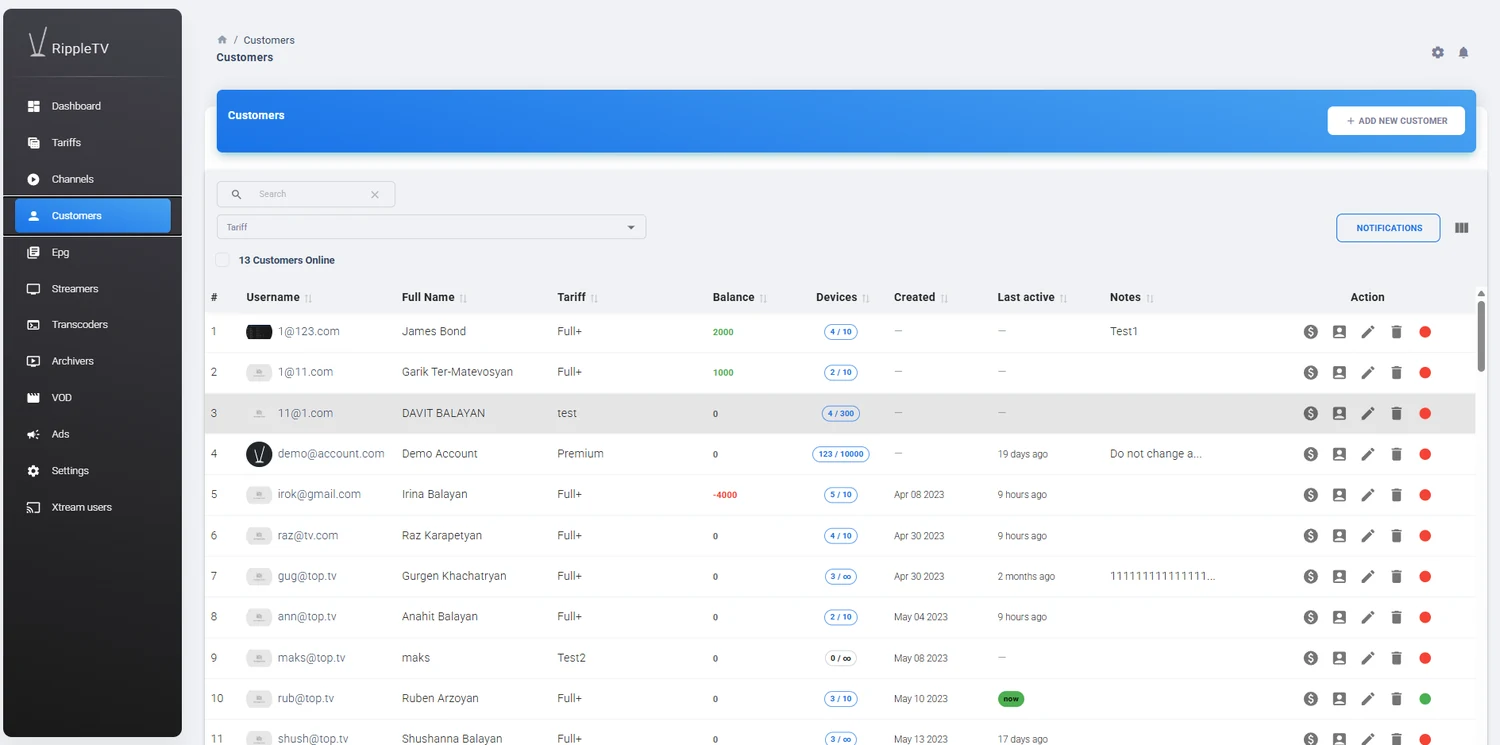
Task: Open VOD in the sidebar
Action: pyautogui.click(x=92, y=398)
